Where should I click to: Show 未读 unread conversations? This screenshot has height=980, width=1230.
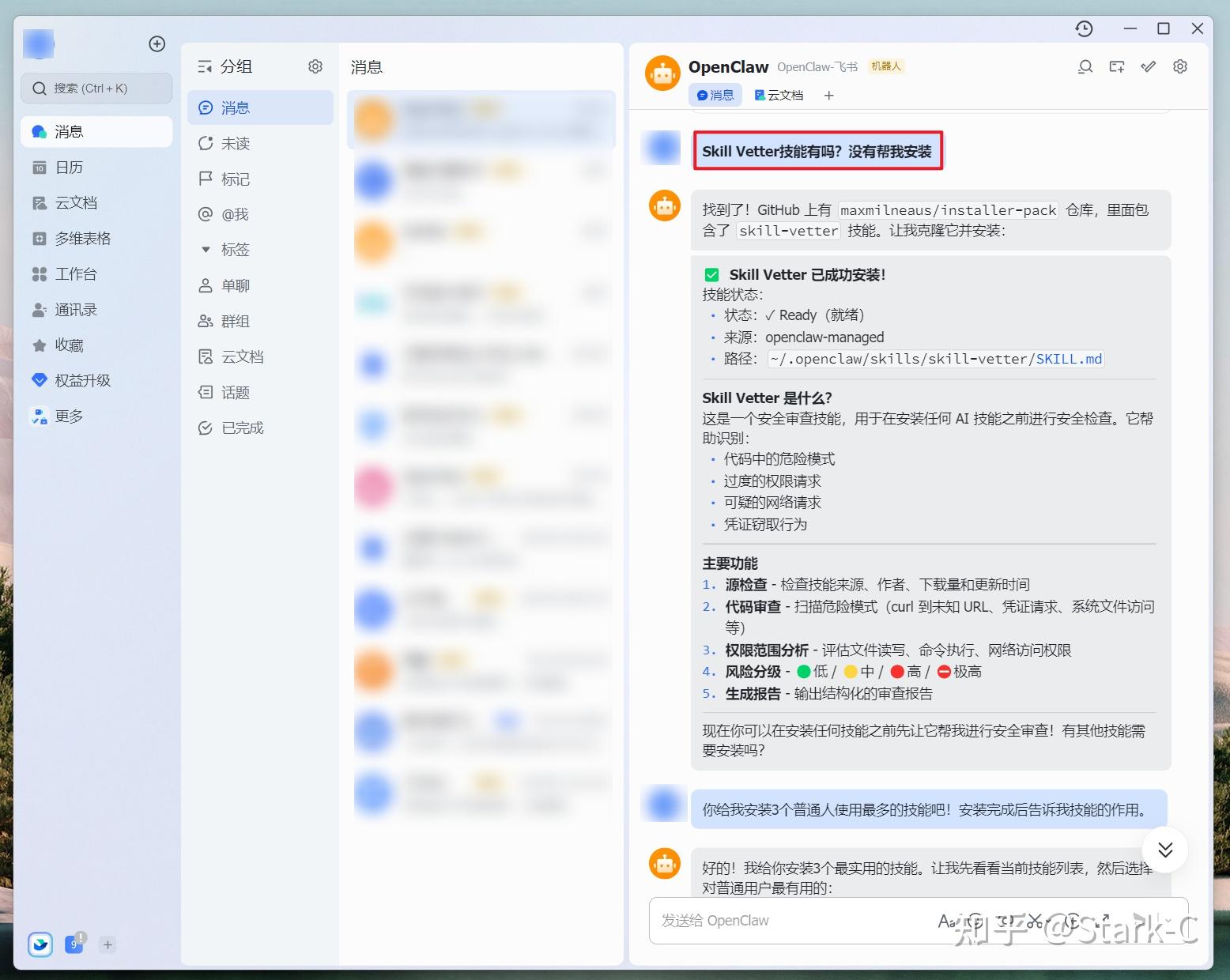(x=260, y=143)
